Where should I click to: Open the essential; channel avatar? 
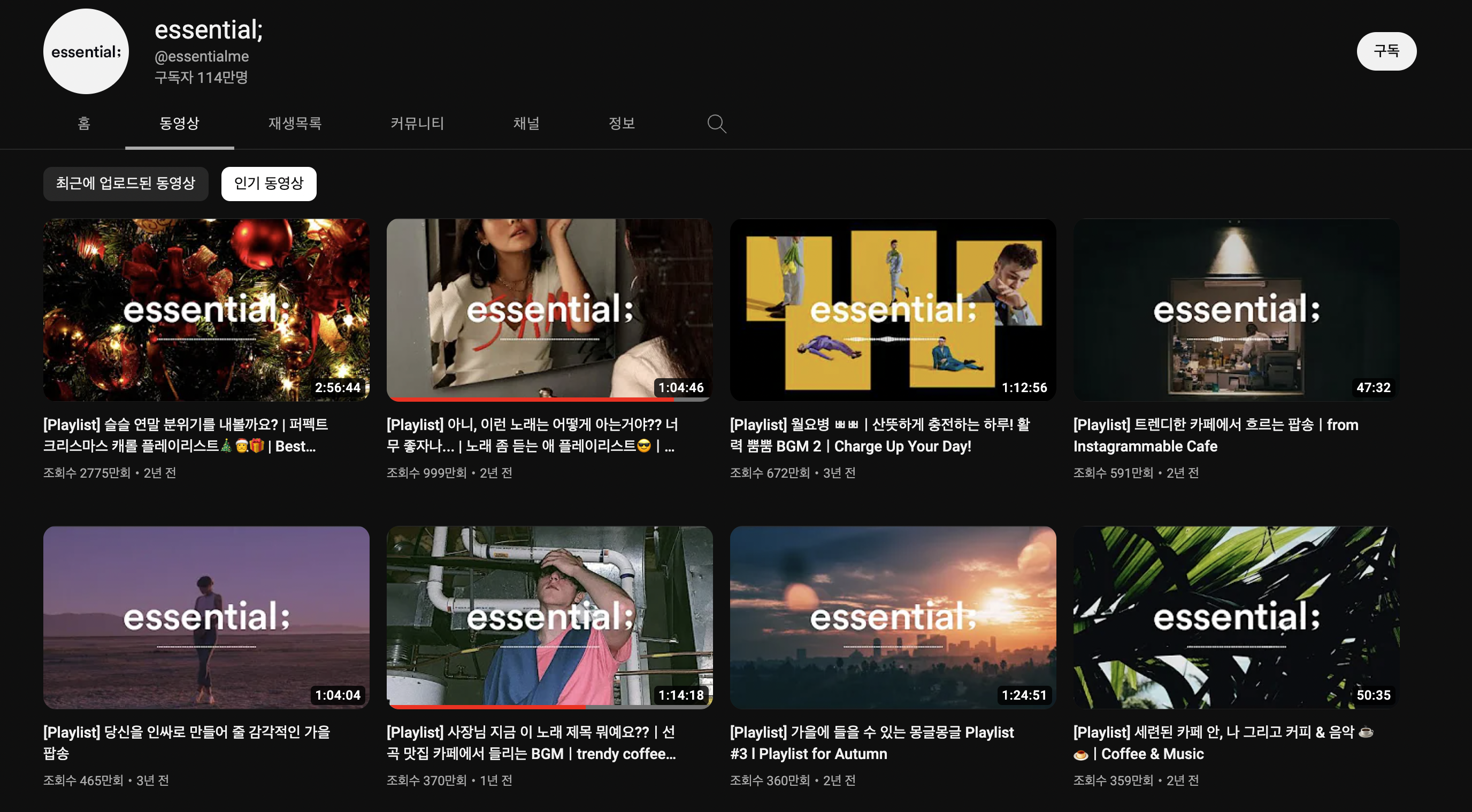pyautogui.click(x=86, y=52)
